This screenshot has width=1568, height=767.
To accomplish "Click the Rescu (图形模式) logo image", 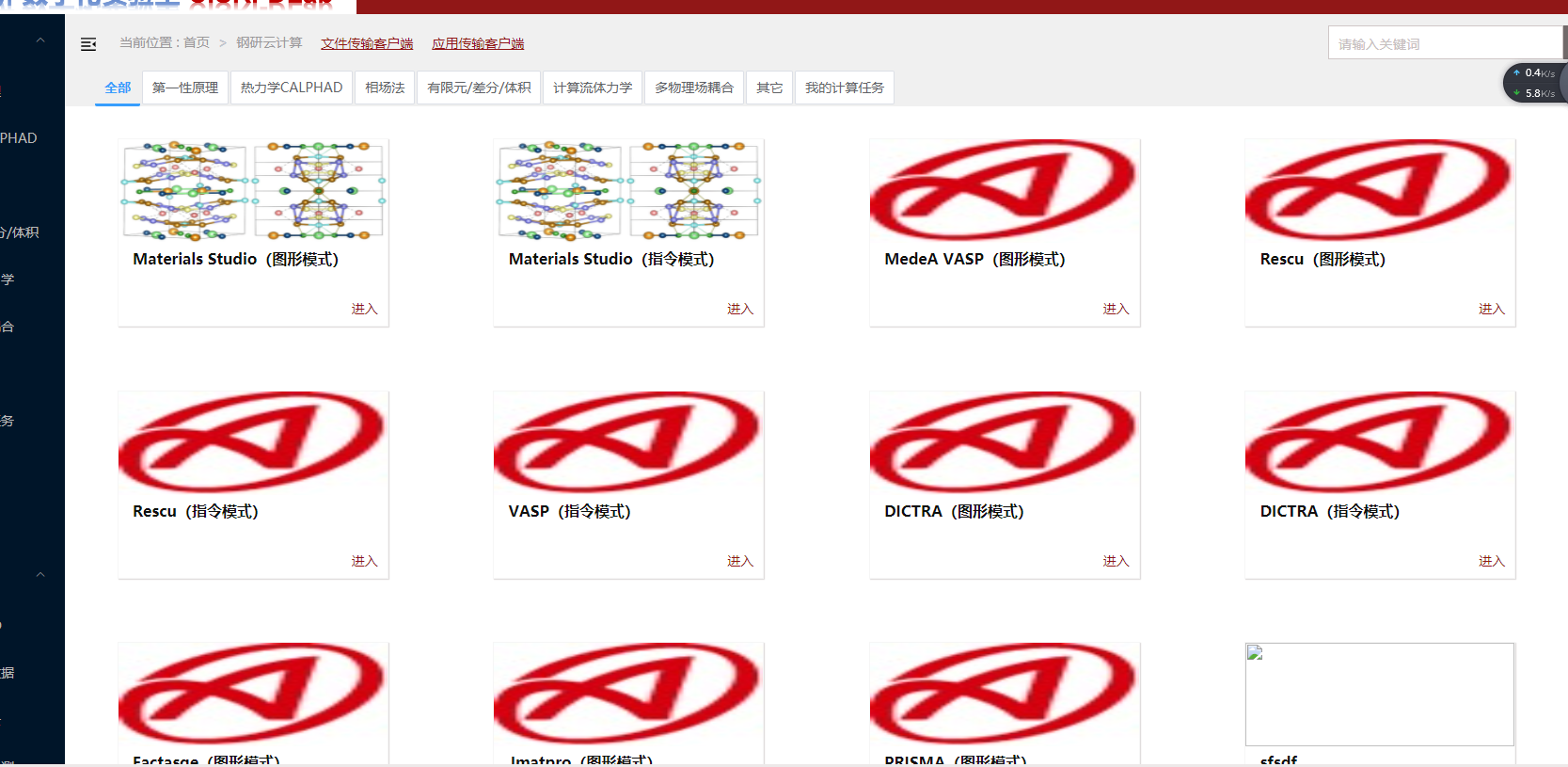I will coord(1380,190).
